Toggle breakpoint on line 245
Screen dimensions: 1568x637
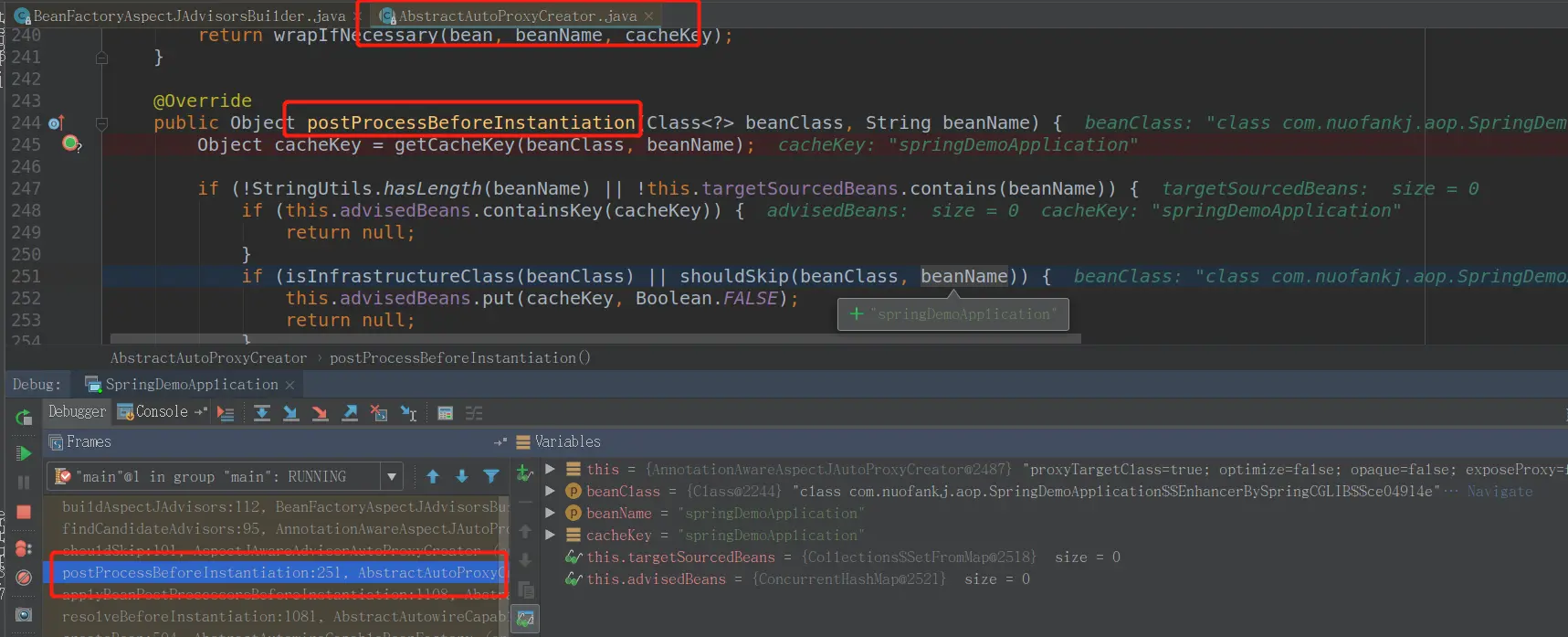coord(70,143)
